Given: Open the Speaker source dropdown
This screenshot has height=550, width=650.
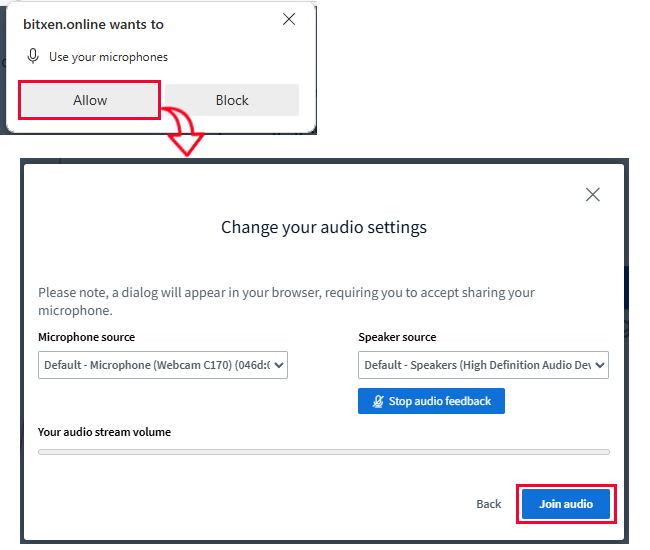Looking at the screenshot, I should [x=483, y=365].
